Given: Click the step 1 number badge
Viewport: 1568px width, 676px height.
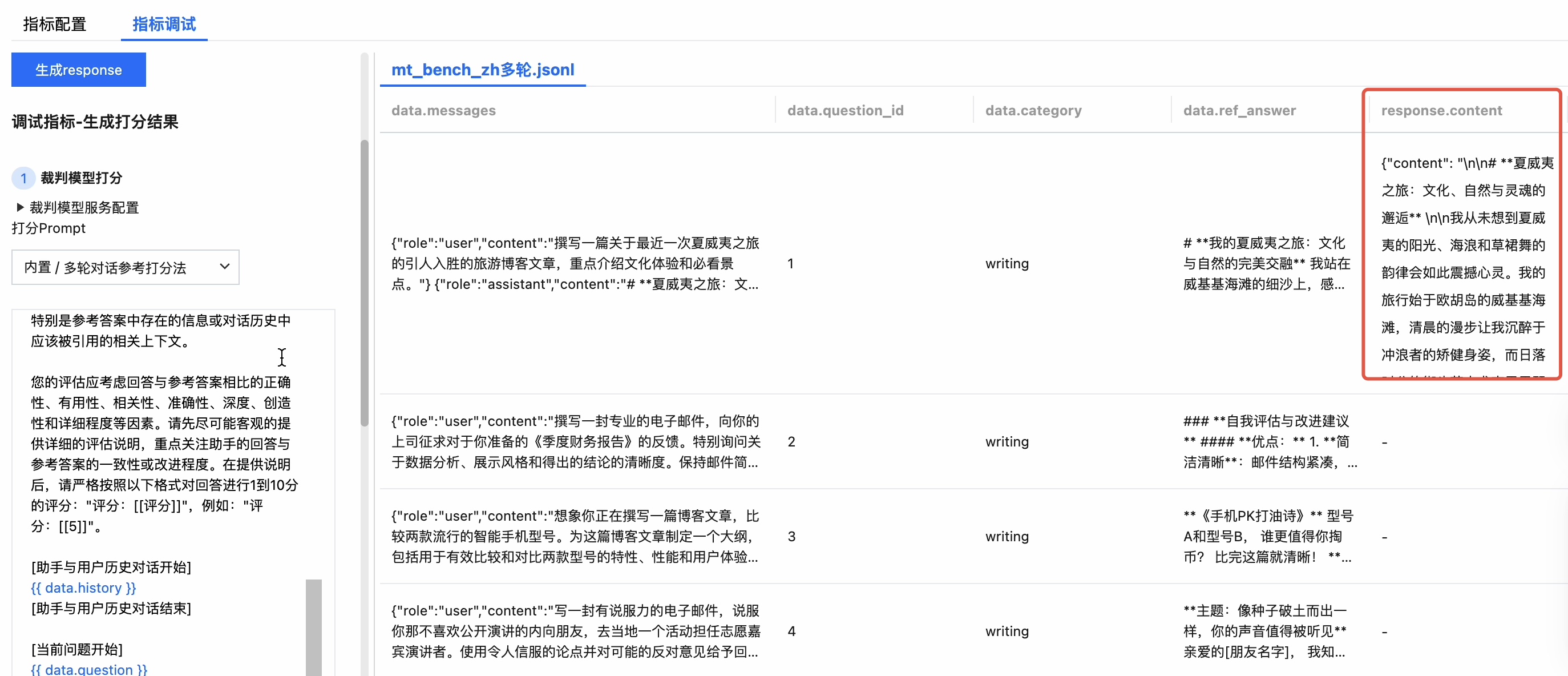Looking at the screenshot, I should click(23, 178).
